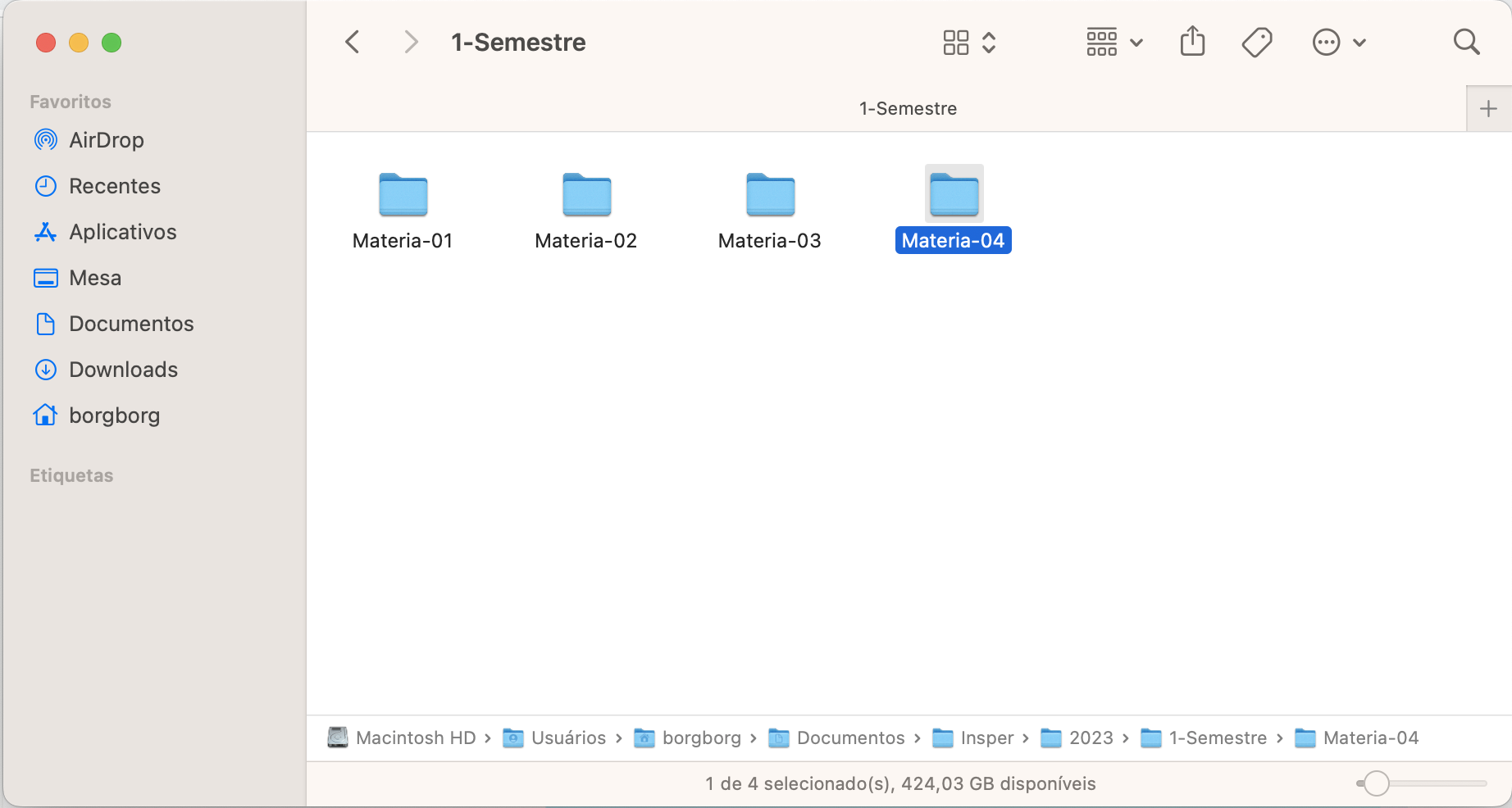1512x808 pixels.
Task: Click the highlighted Materia-04 name label
Action: [x=954, y=241]
